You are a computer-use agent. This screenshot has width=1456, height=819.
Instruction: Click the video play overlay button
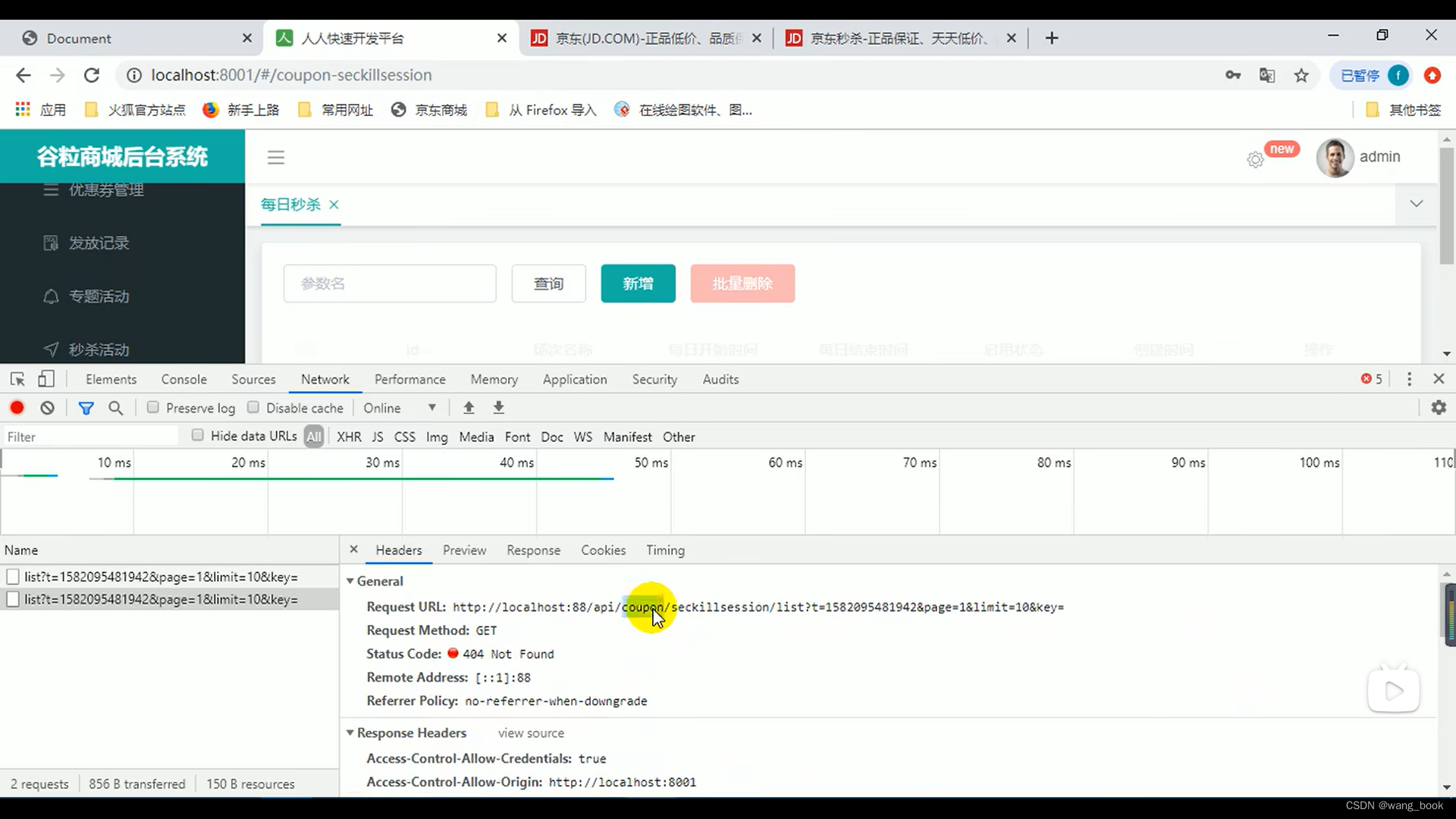1394,690
